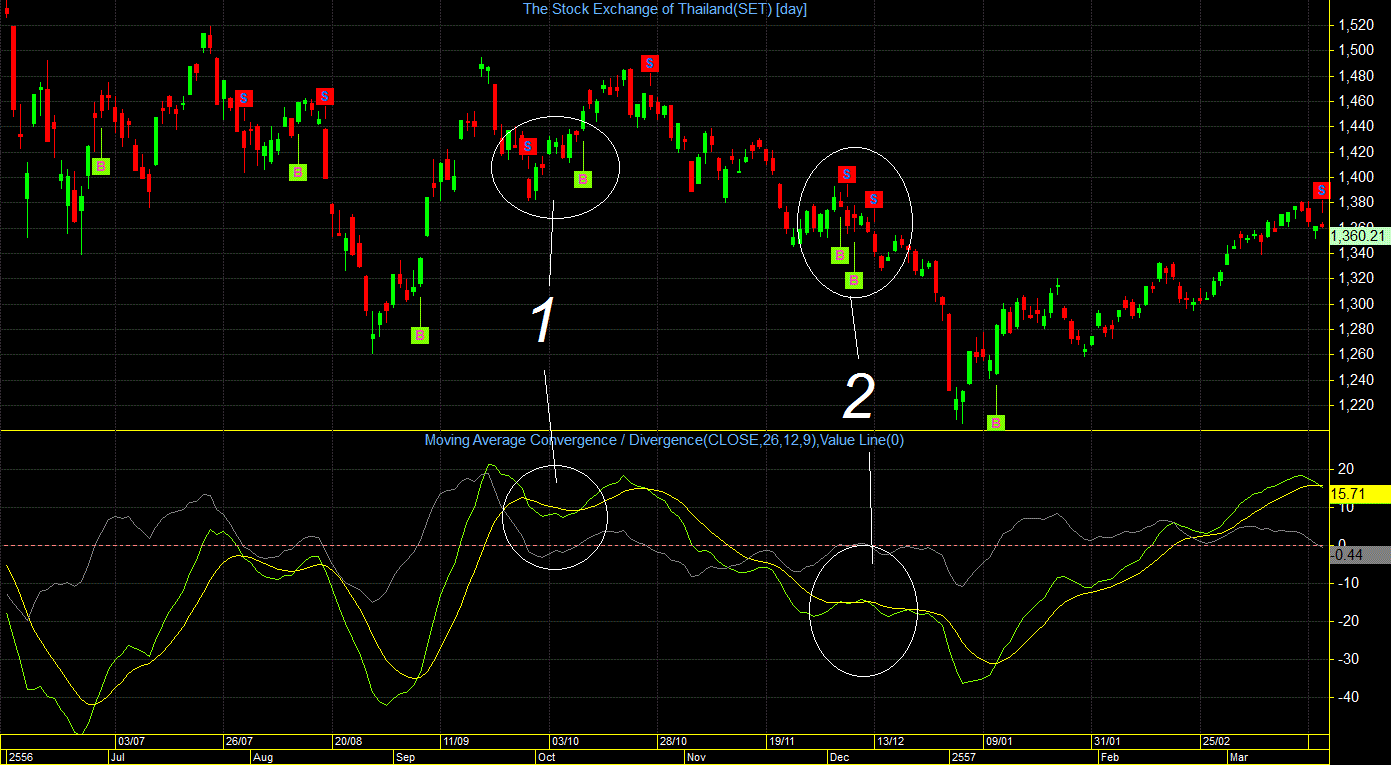The width and height of the screenshot is (1391, 765).
Task: Select the Oct month label
Action: (547, 757)
